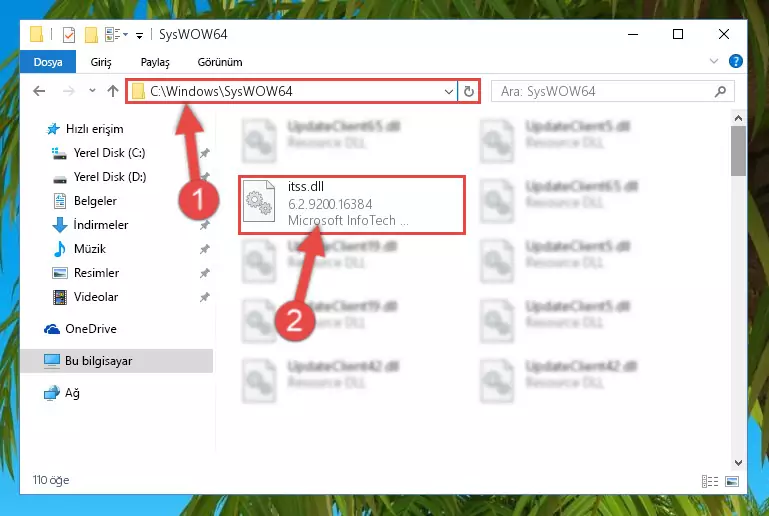
Task: Expand the ribbon with the chevron
Action: coord(714,61)
